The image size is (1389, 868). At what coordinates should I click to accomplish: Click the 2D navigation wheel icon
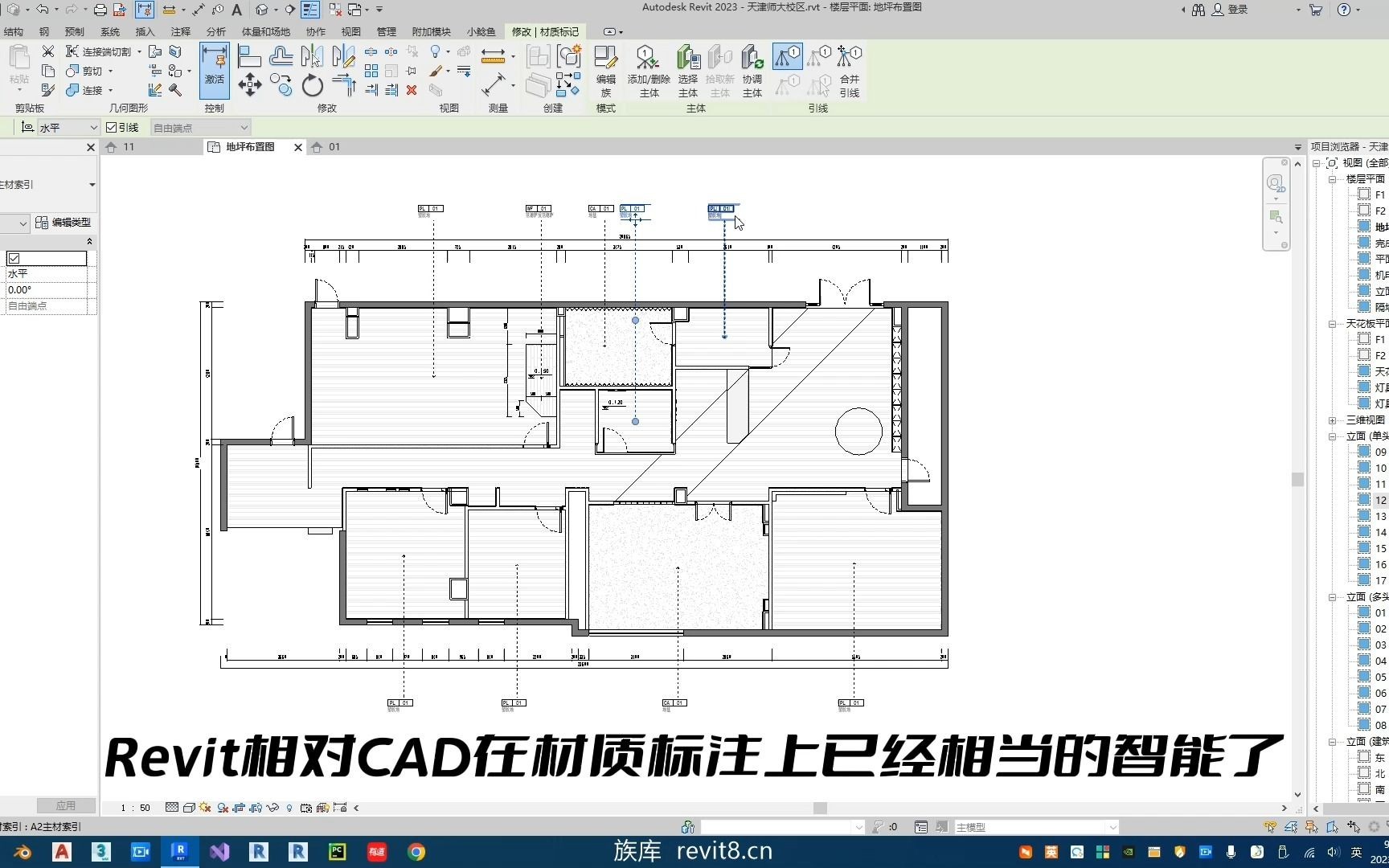(x=1276, y=184)
